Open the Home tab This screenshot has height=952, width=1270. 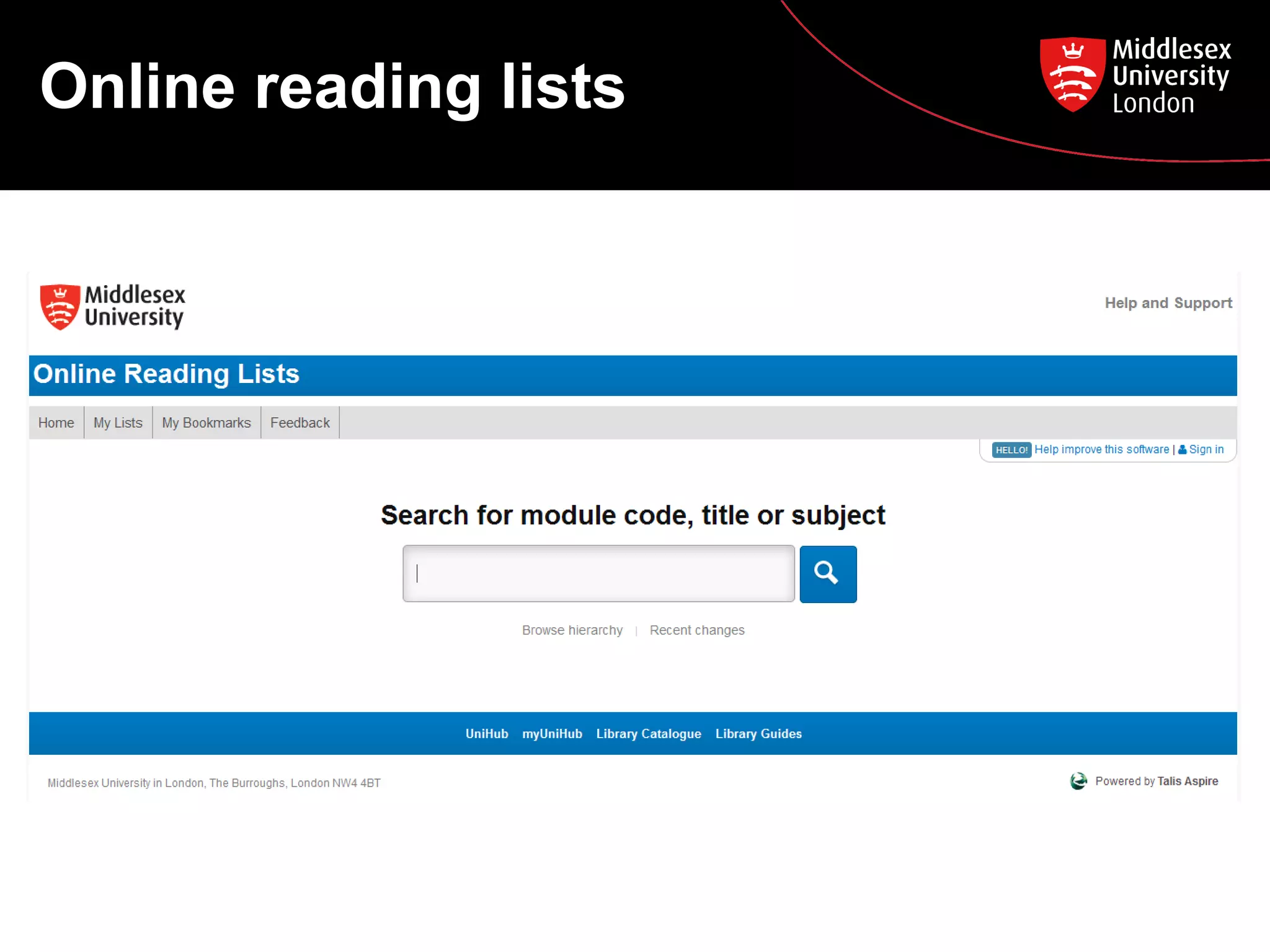56,423
